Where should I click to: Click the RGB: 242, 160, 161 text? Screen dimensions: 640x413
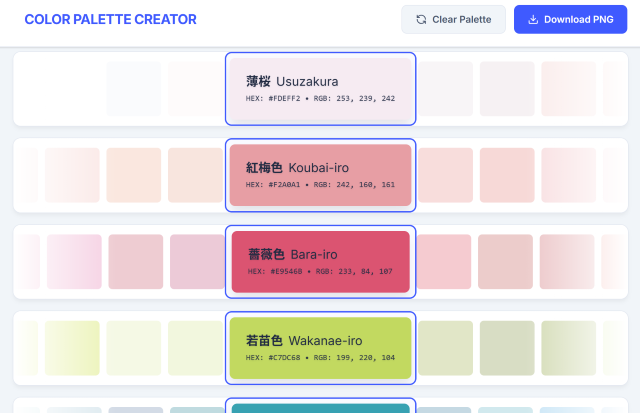pos(354,185)
